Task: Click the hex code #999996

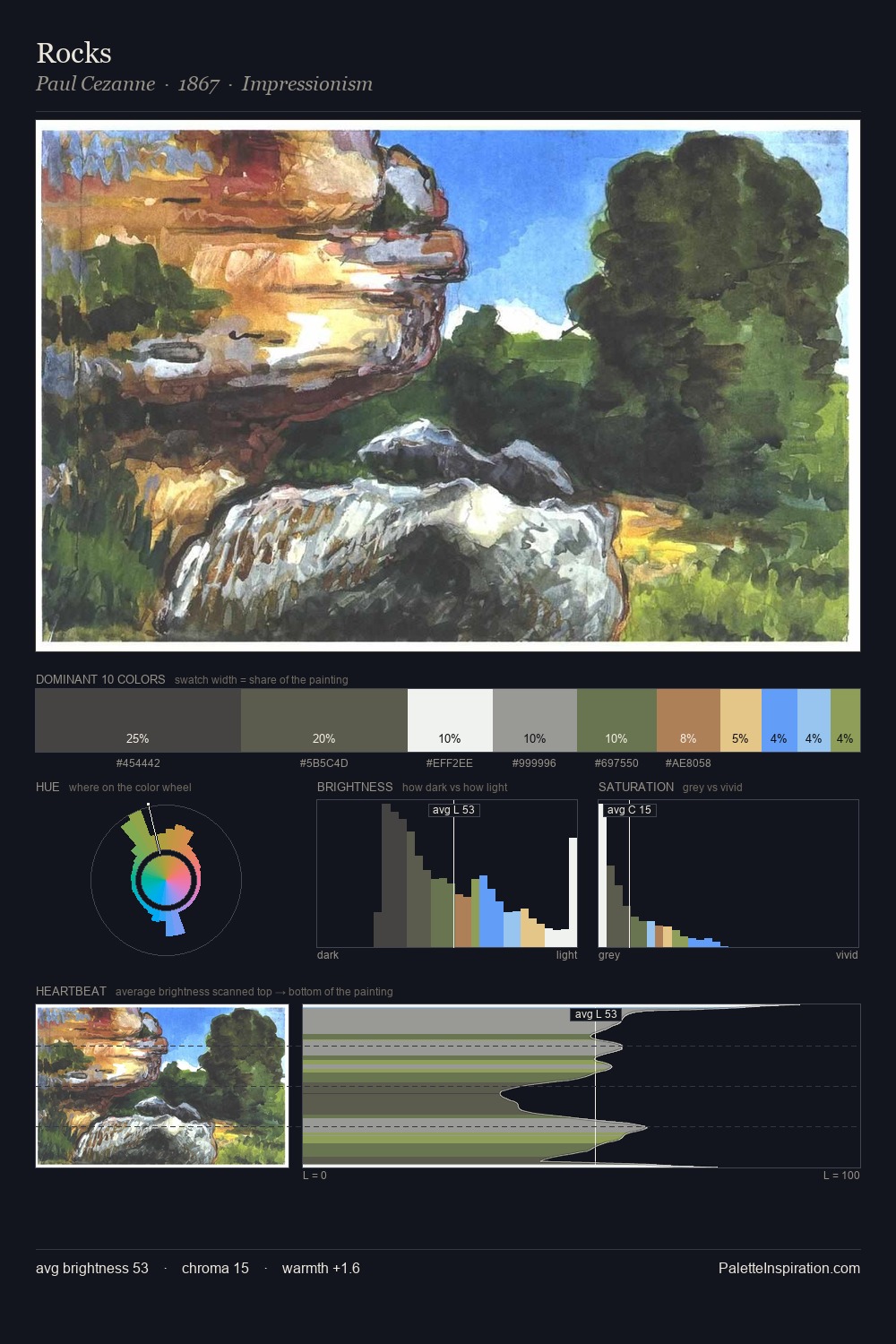Action: click(x=535, y=763)
